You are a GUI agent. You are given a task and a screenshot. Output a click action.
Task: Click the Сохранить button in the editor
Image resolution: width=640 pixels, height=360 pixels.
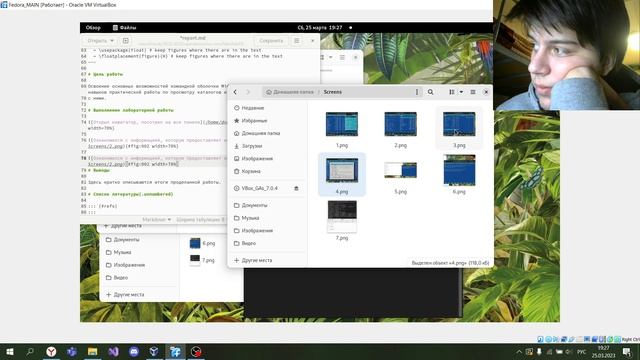(x=271, y=40)
